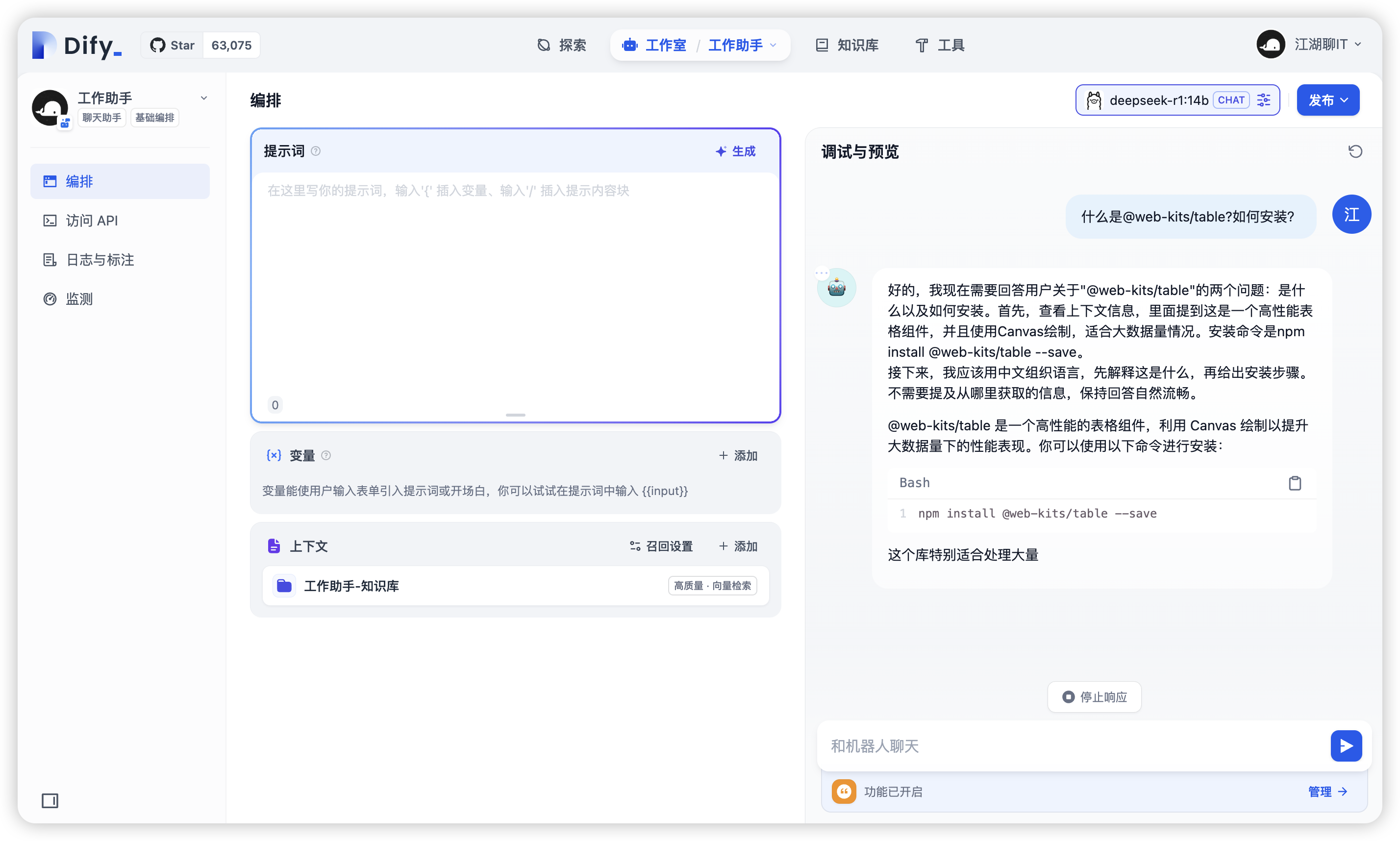1400x841 pixels.
Task: Add a new variable with 添加
Action: 737,456
